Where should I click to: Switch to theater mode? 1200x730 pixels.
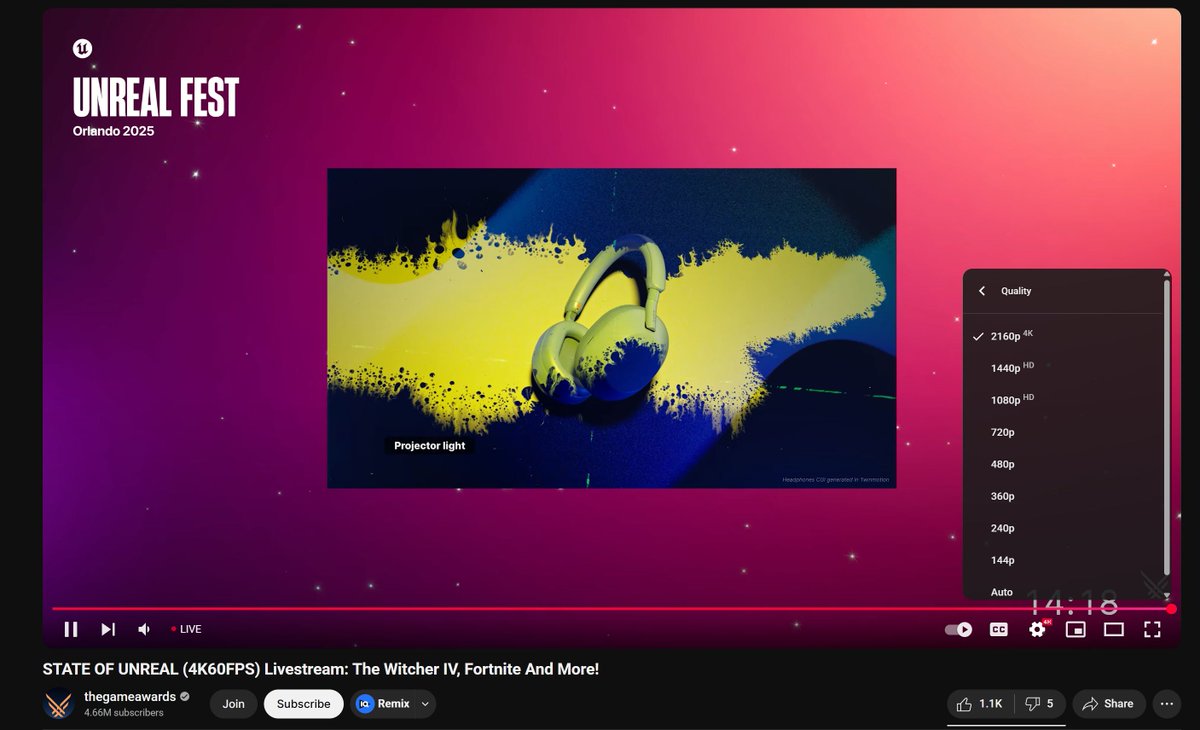[1114, 629]
